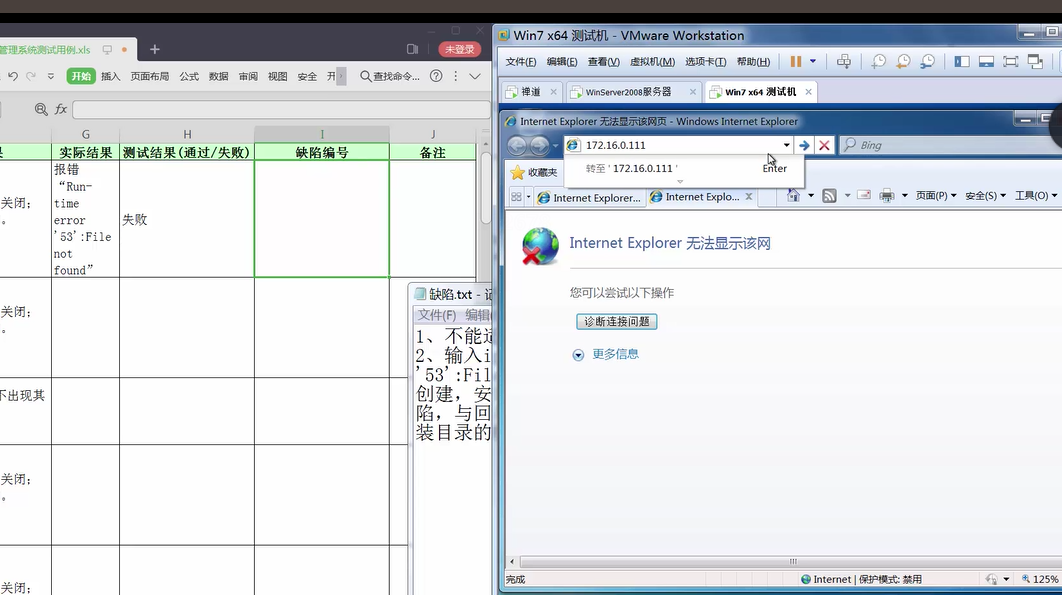Open IE 安全(S) menu
The width and height of the screenshot is (1062, 595).
click(985, 196)
